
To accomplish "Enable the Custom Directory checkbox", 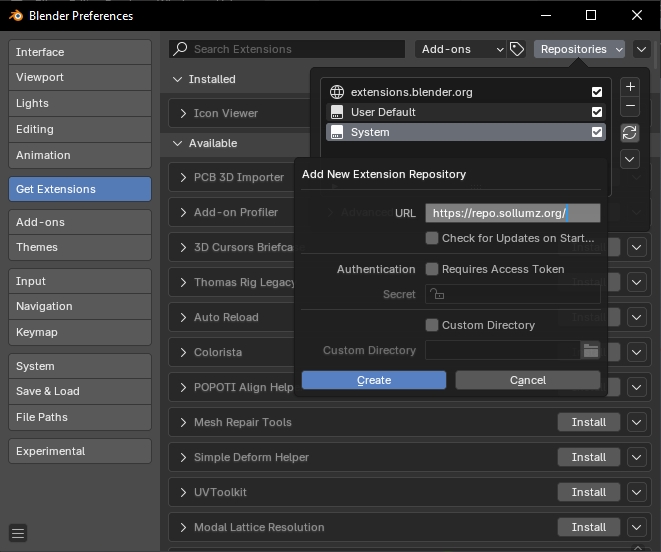I will [x=432, y=325].
